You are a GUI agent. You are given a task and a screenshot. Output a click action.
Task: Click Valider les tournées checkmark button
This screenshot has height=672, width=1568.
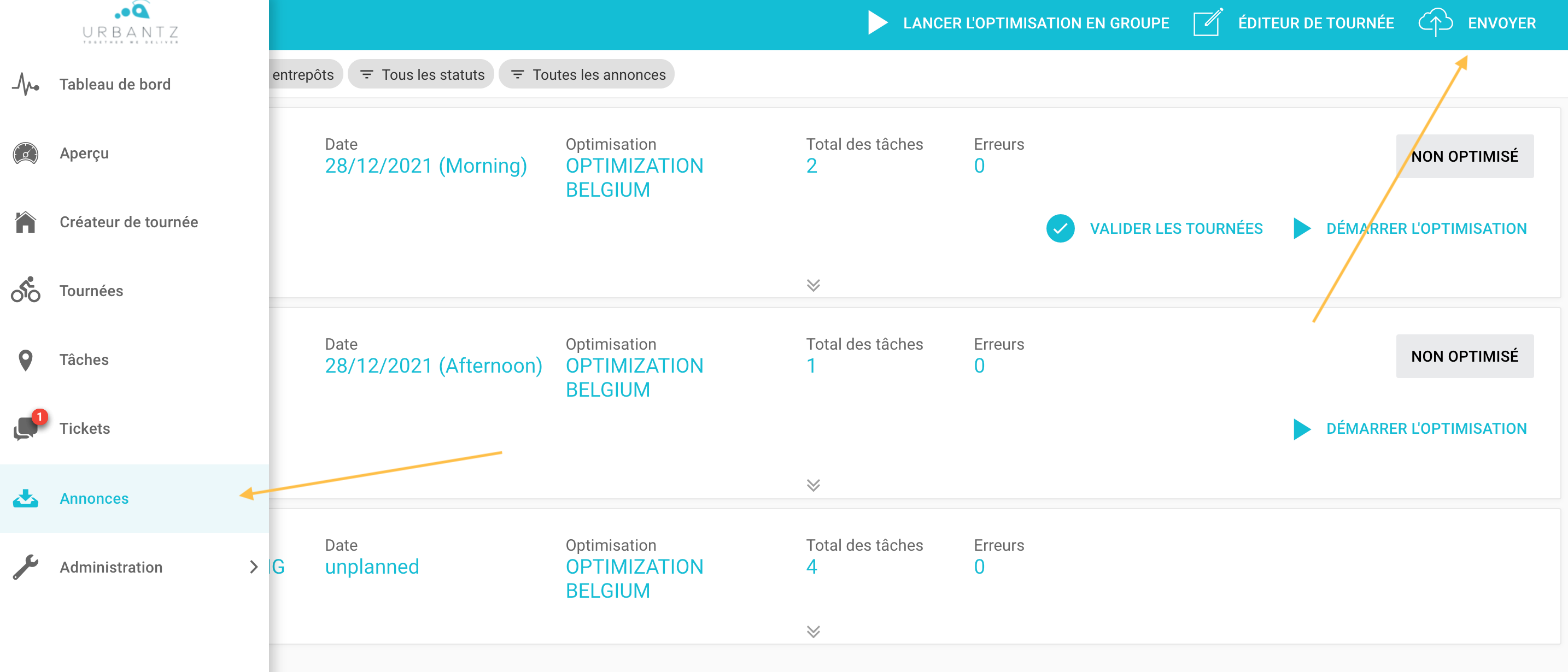pyautogui.click(x=1154, y=229)
